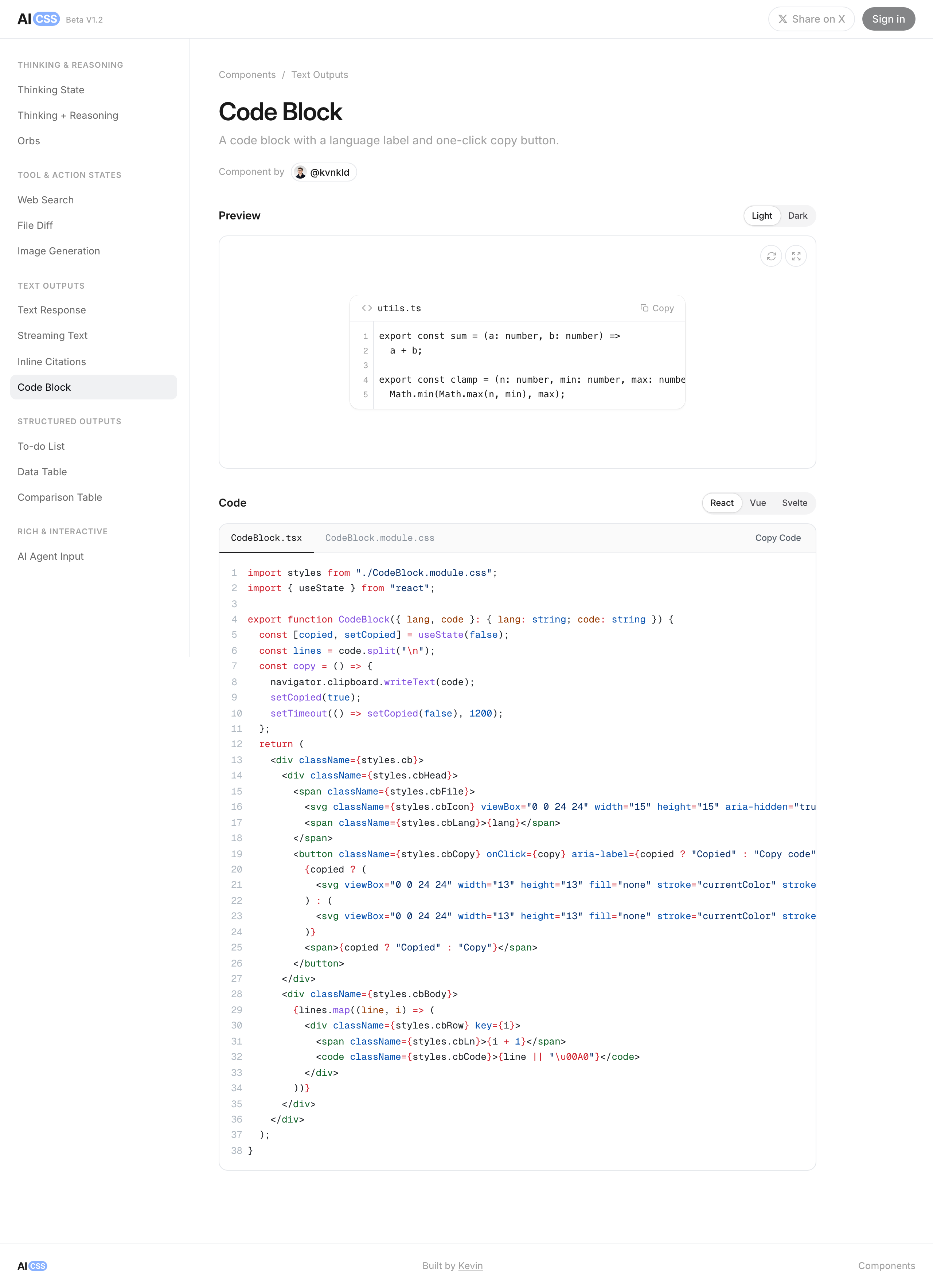Open Data Table in sidebar

[94, 472]
